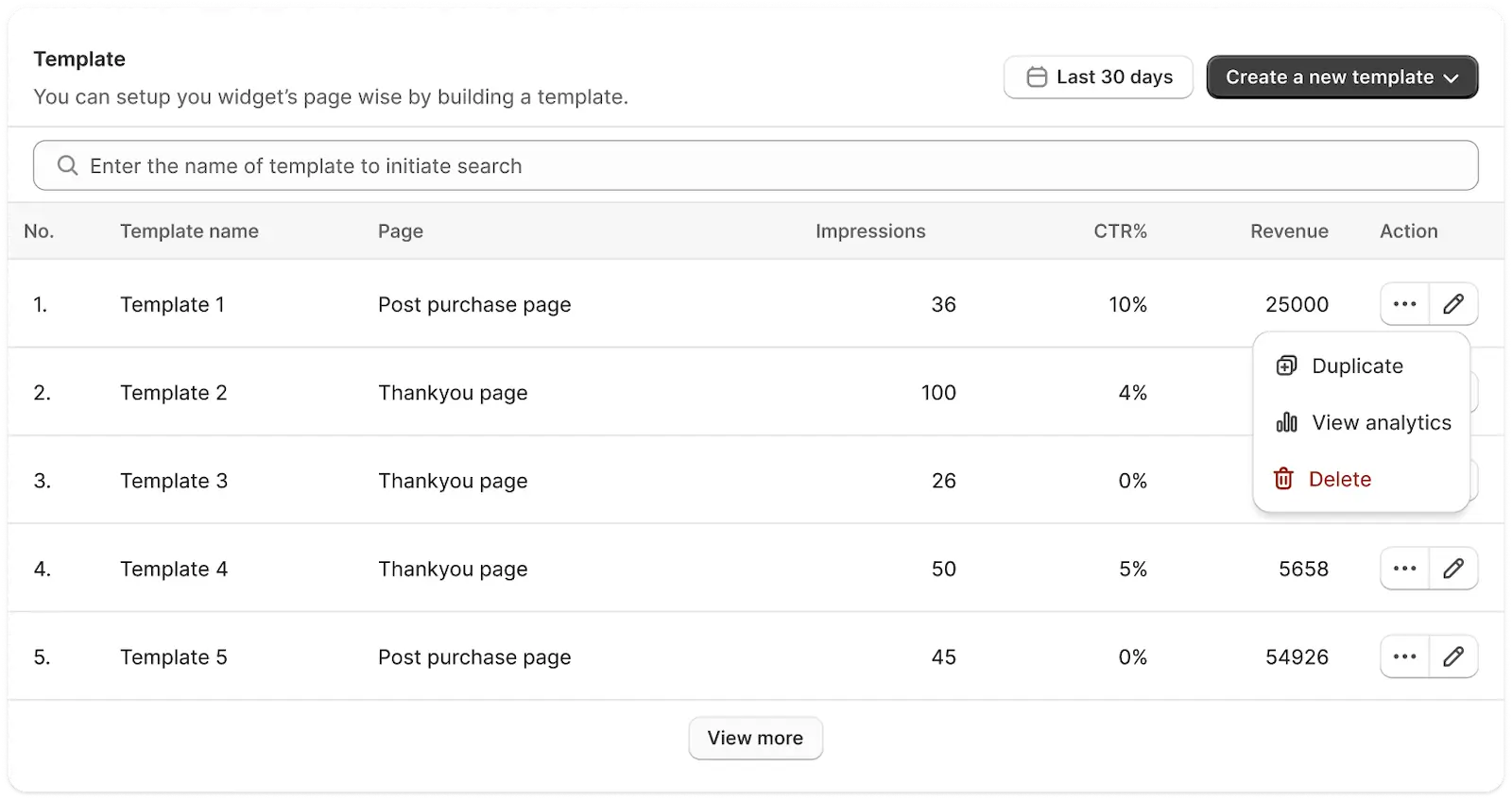
Task: Edit Template 1 with the pencil icon
Action: pos(1453,304)
